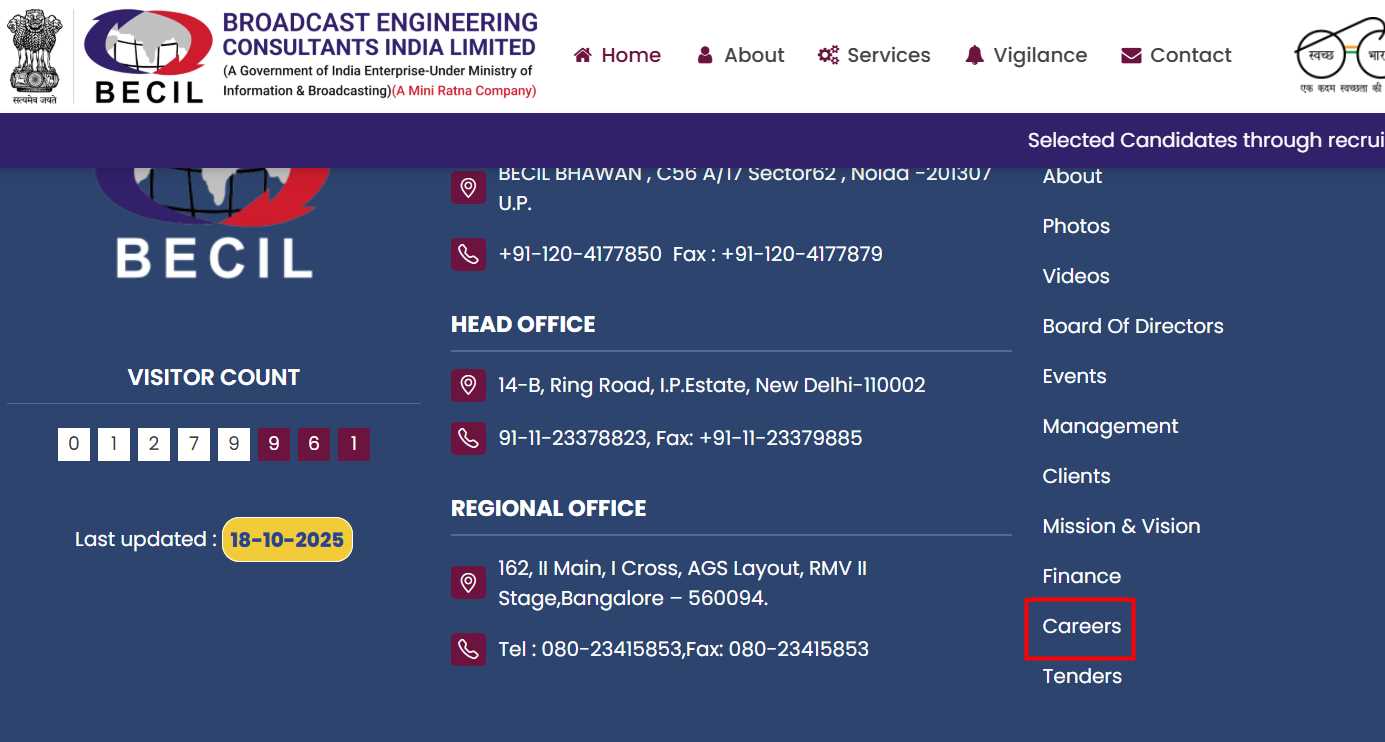Switch to the Vigilance menu item
The image size is (1385, 742).
click(x=1040, y=55)
